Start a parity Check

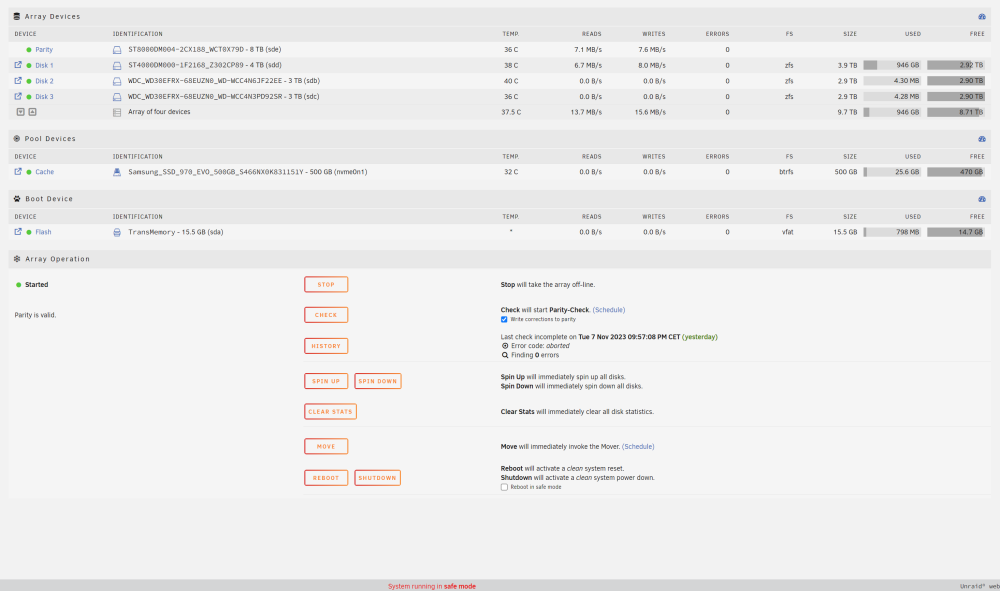tap(326, 315)
